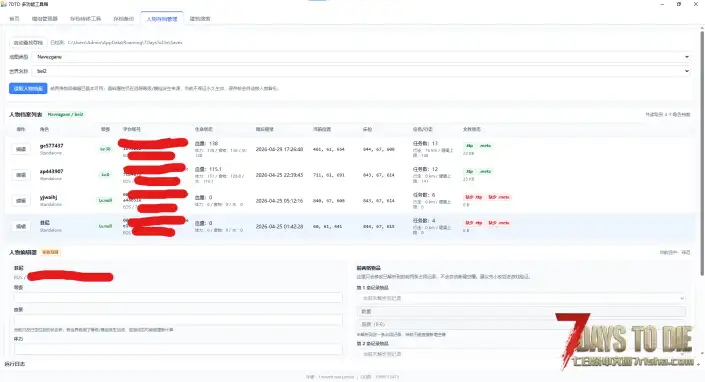
Task: Click 编辑 button for ap443907
Action: coord(21,175)
